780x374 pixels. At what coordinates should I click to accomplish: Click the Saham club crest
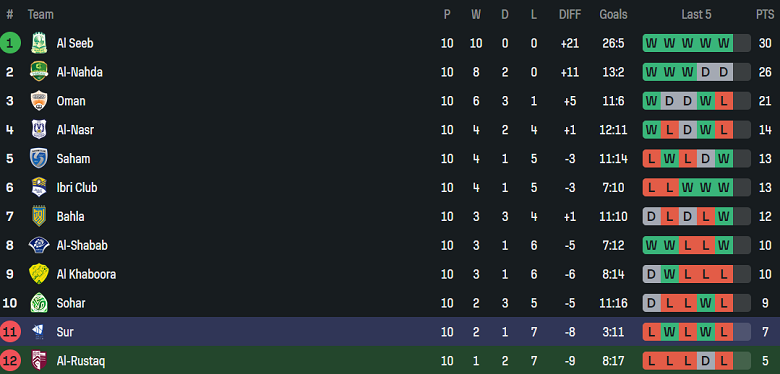pyautogui.click(x=39, y=159)
